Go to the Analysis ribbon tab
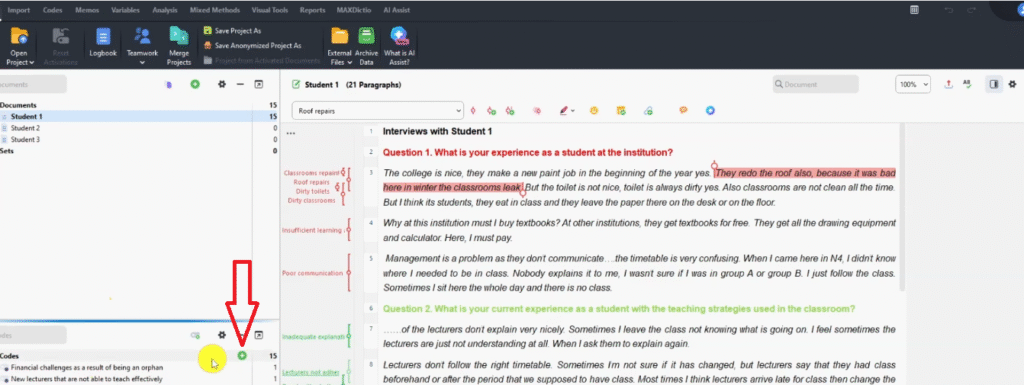 [x=165, y=10]
